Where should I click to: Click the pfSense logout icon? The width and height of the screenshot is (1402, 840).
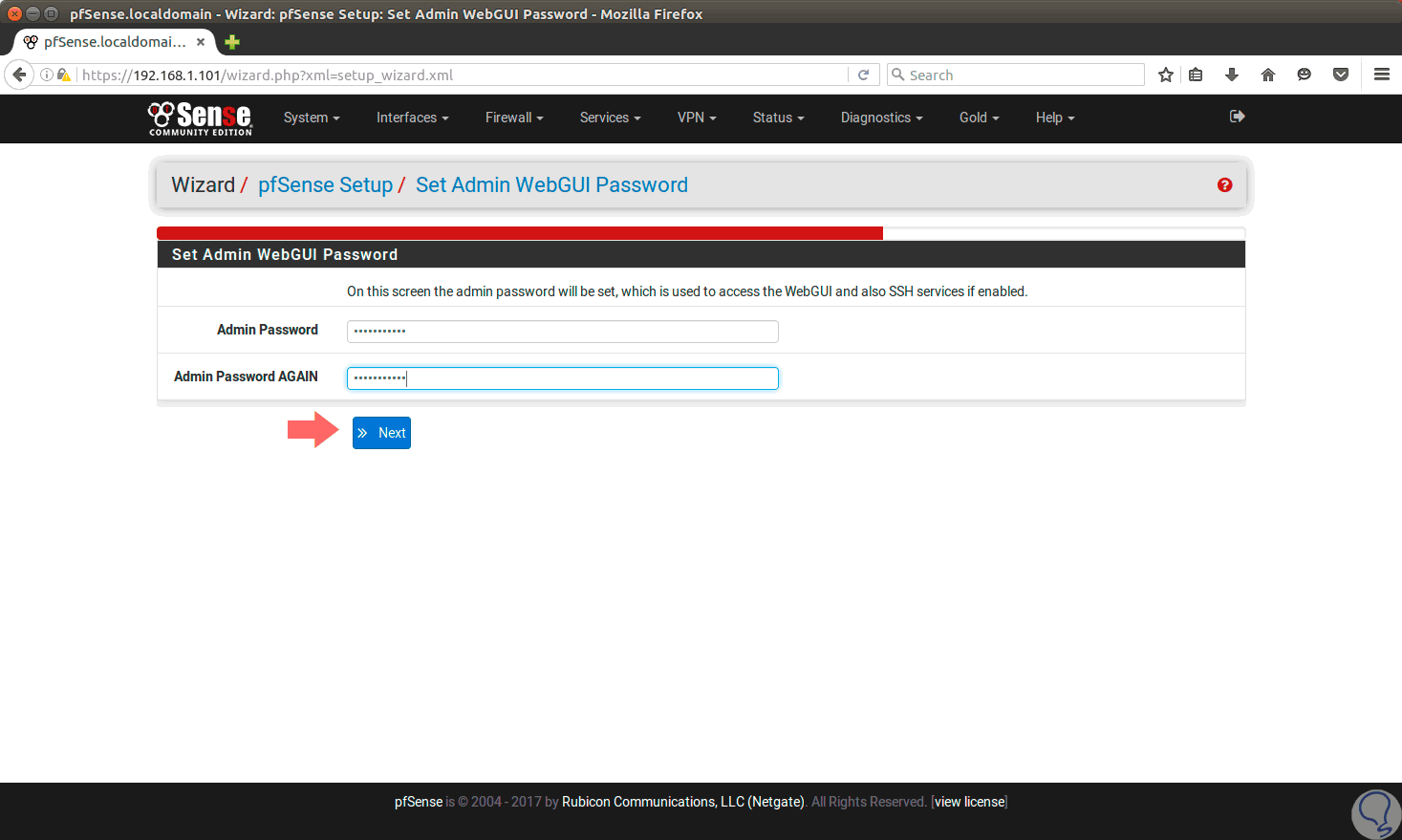pos(1238,117)
